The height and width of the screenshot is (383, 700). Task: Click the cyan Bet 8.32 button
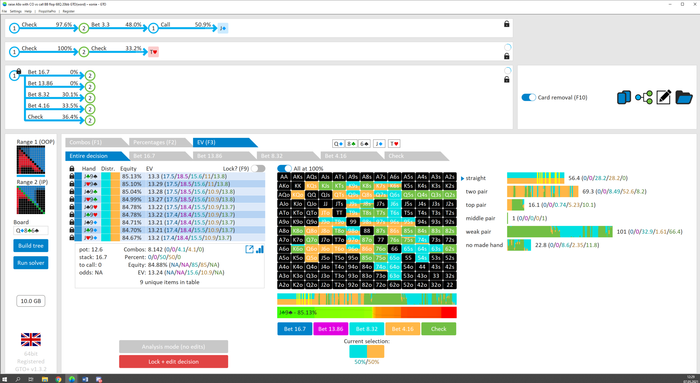[x=367, y=329]
